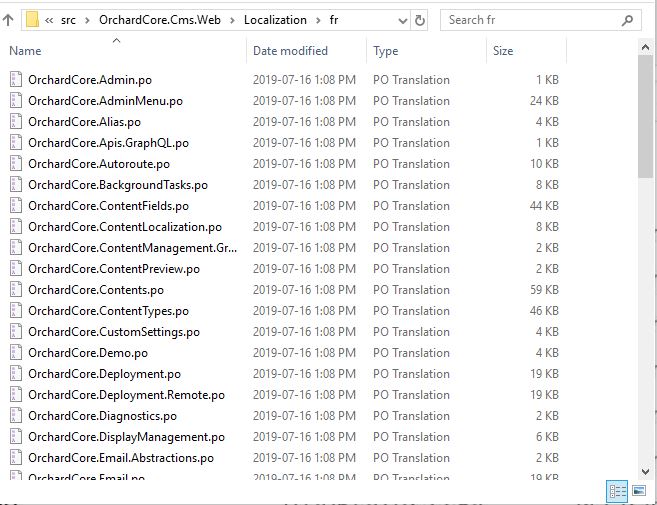Expand chevron after Localization breadcrumb

tap(318, 20)
